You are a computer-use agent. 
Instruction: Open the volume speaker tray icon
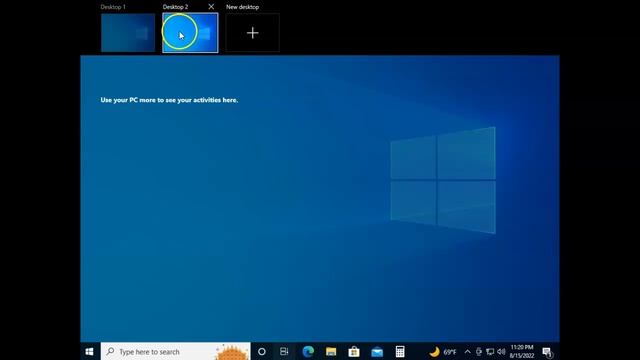501,351
